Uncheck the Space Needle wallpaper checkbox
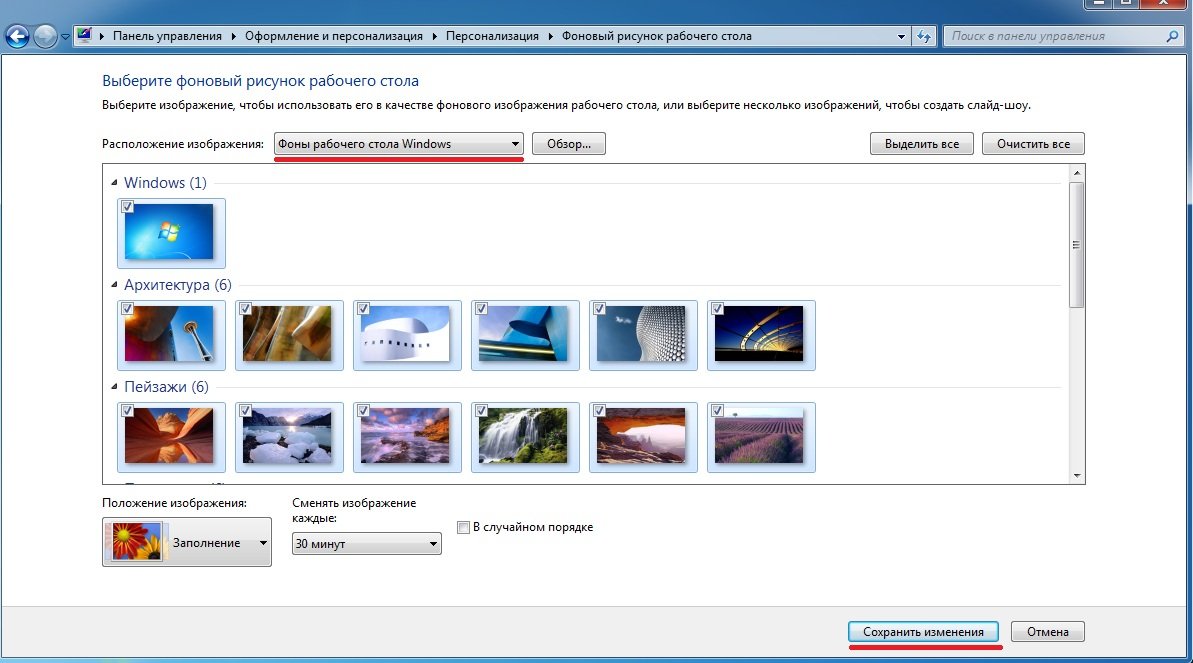 click(127, 309)
